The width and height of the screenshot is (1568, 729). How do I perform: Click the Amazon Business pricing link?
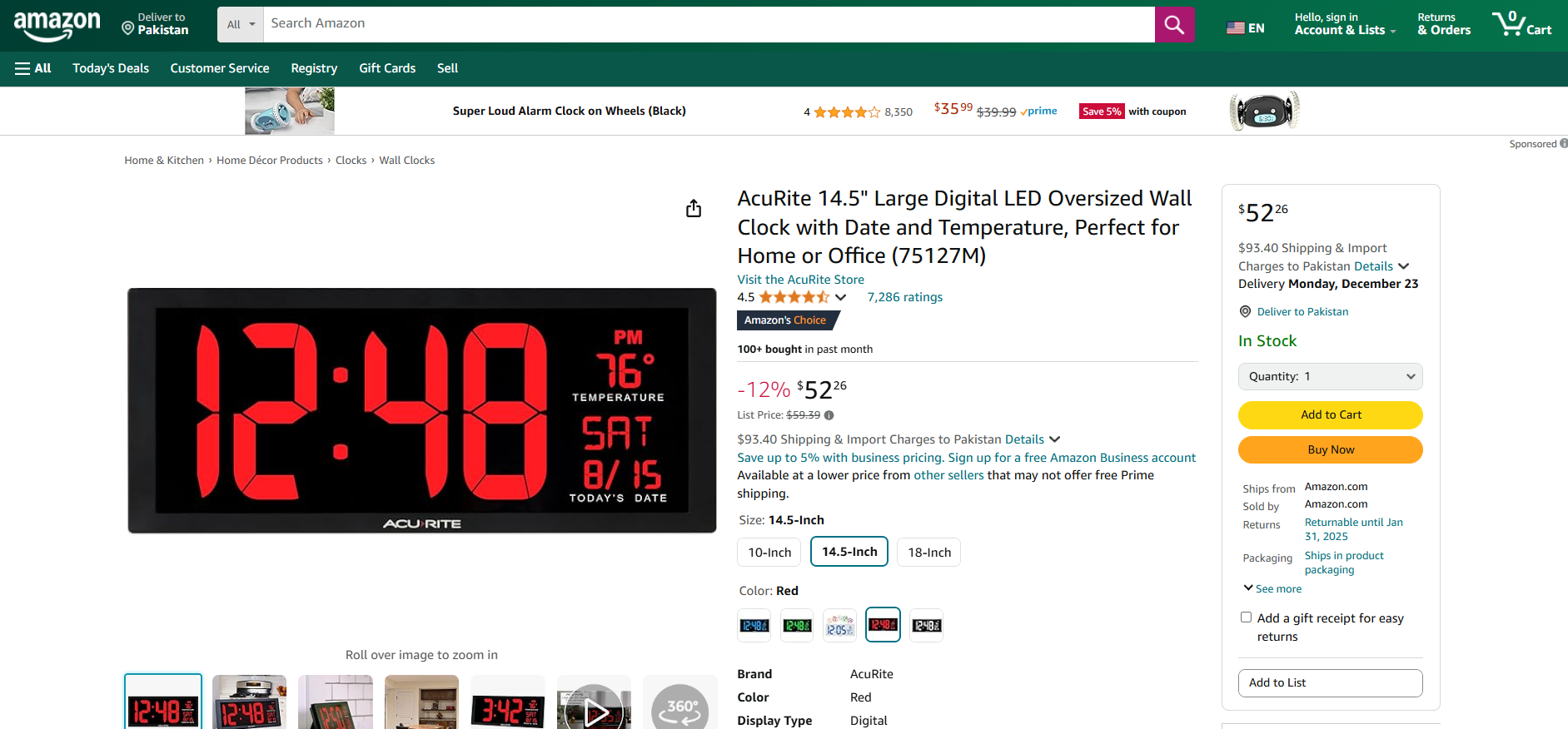966,458
